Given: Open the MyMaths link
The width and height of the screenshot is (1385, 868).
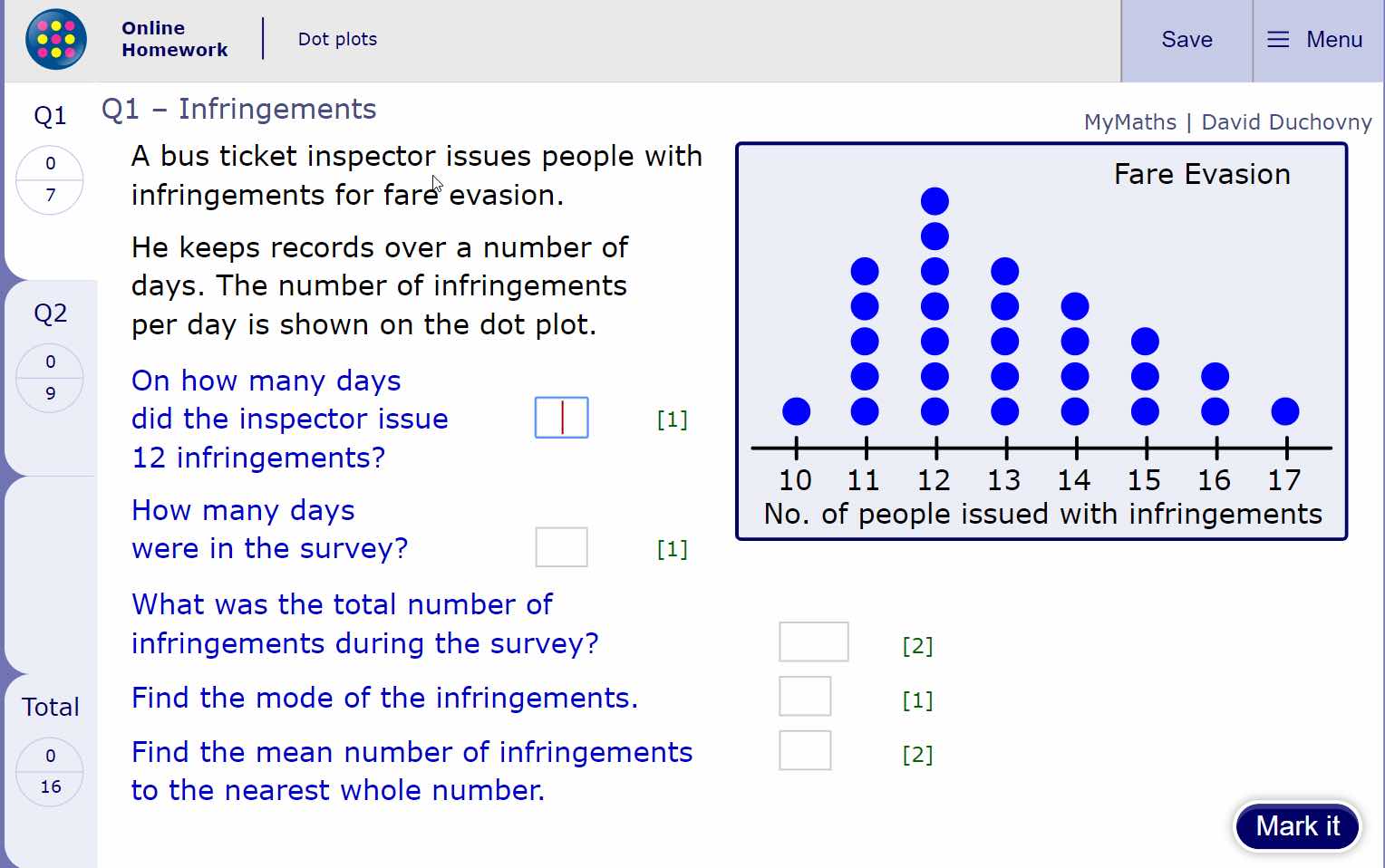Looking at the screenshot, I should 1129,121.
